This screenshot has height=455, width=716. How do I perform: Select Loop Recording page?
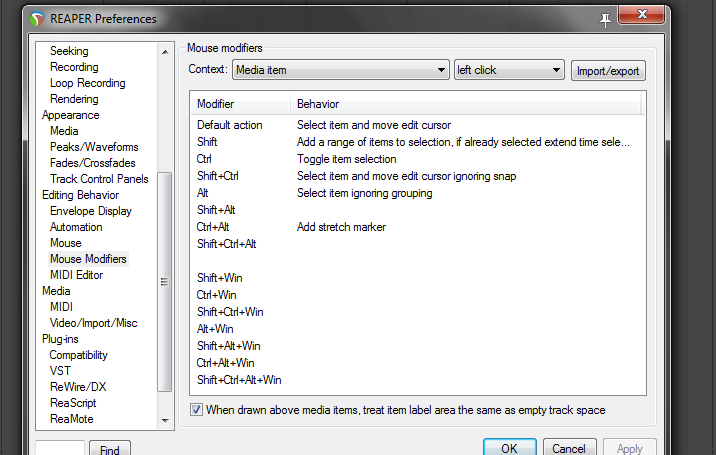point(88,83)
